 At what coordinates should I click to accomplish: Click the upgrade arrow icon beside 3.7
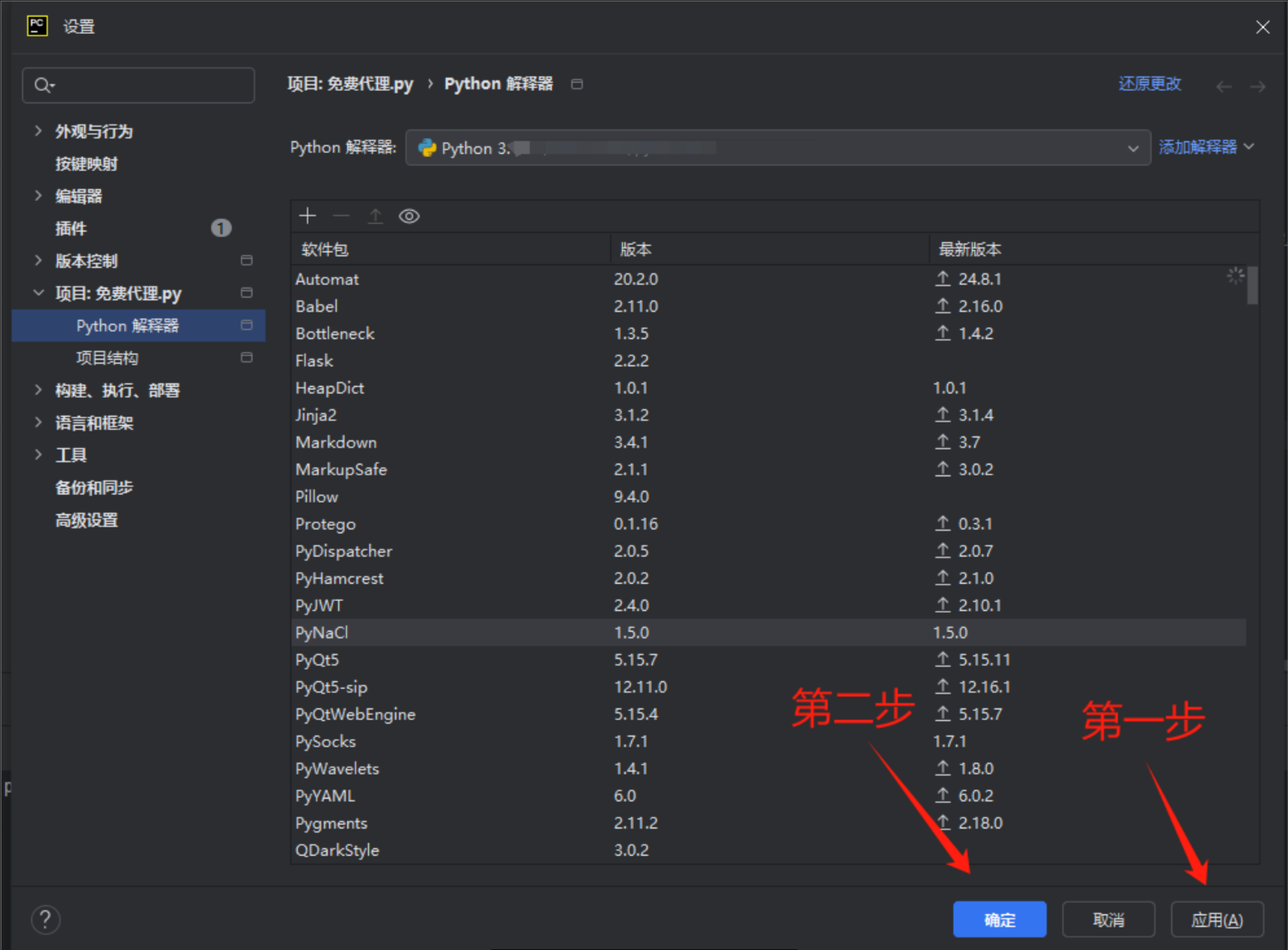[x=942, y=442]
